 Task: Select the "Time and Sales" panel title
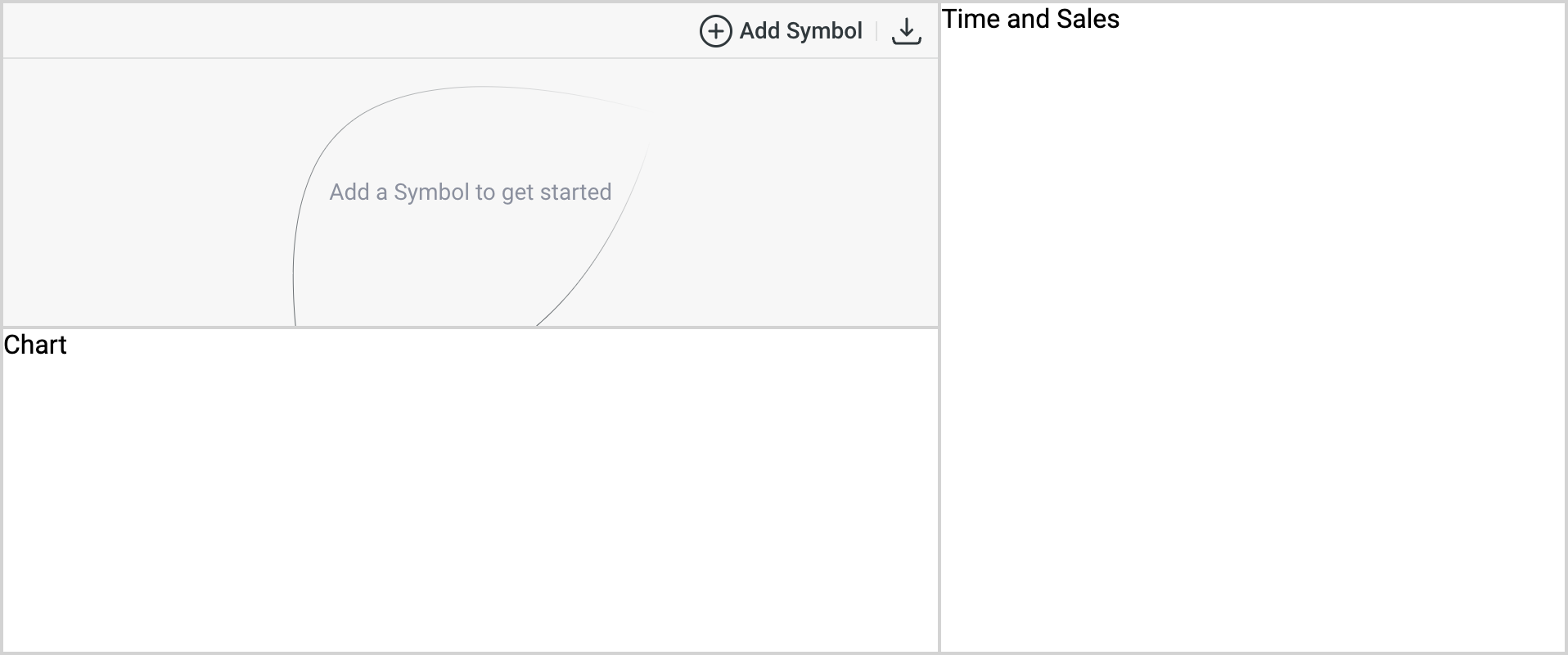[1030, 19]
